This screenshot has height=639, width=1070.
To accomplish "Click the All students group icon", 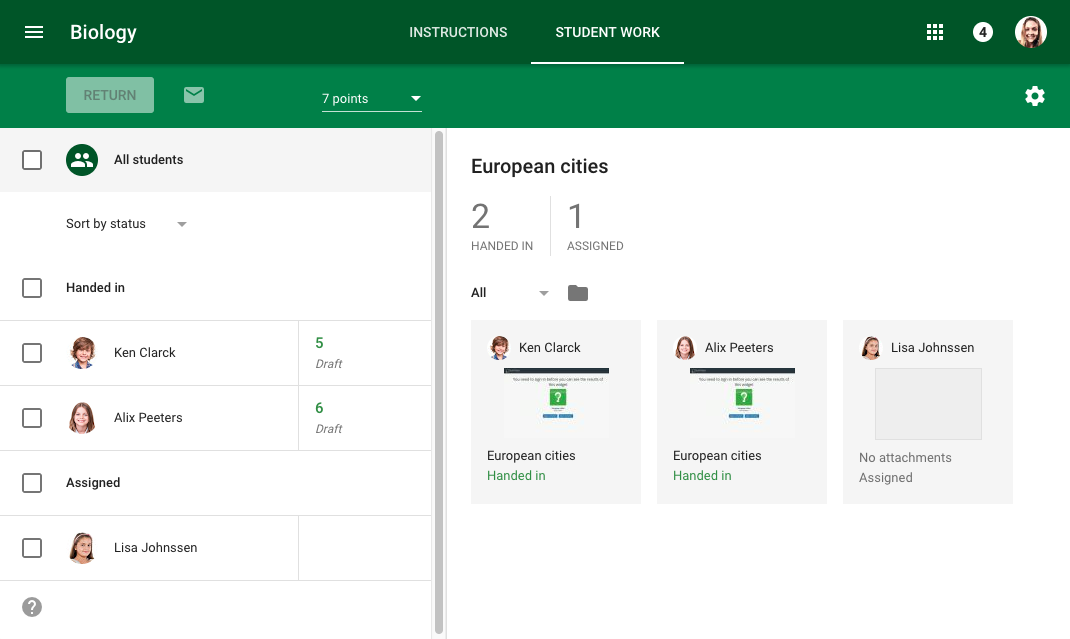I will 82,160.
